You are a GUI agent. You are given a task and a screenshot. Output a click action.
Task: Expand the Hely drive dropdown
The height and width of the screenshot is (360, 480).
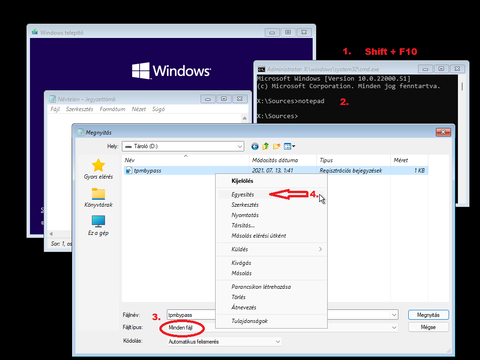tap(239, 146)
